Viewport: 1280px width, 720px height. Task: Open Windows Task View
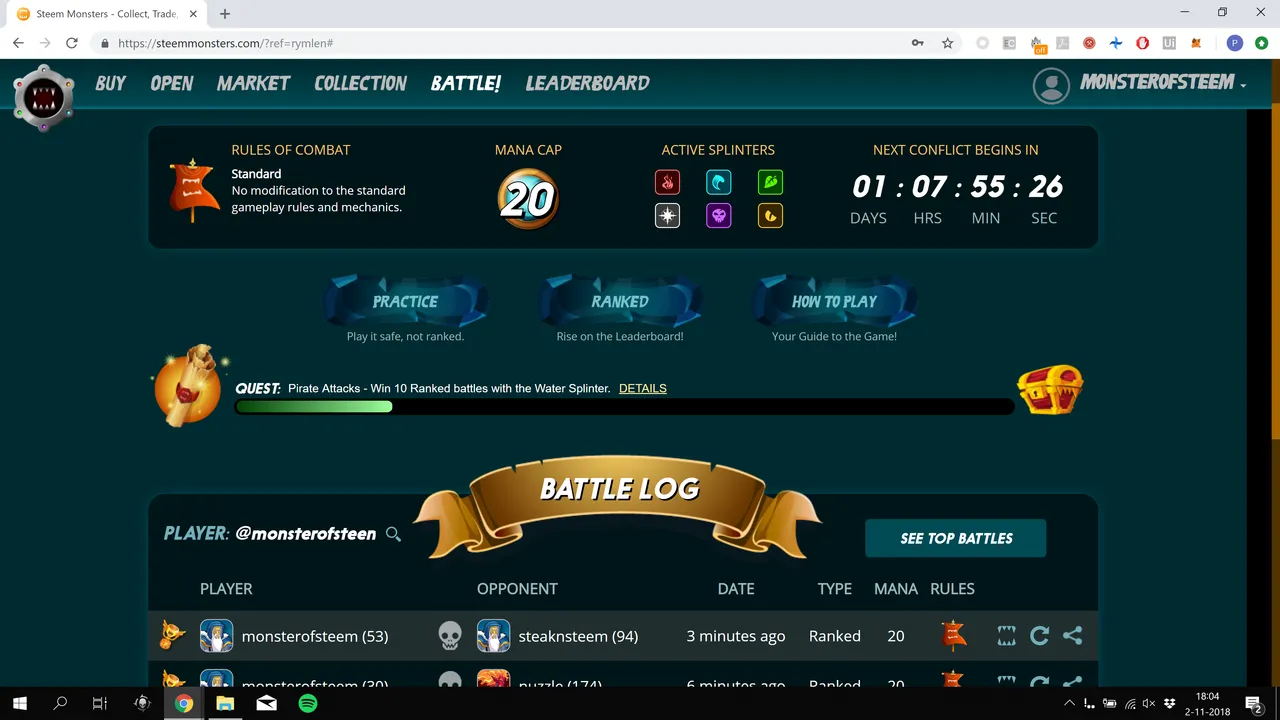[100, 703]
